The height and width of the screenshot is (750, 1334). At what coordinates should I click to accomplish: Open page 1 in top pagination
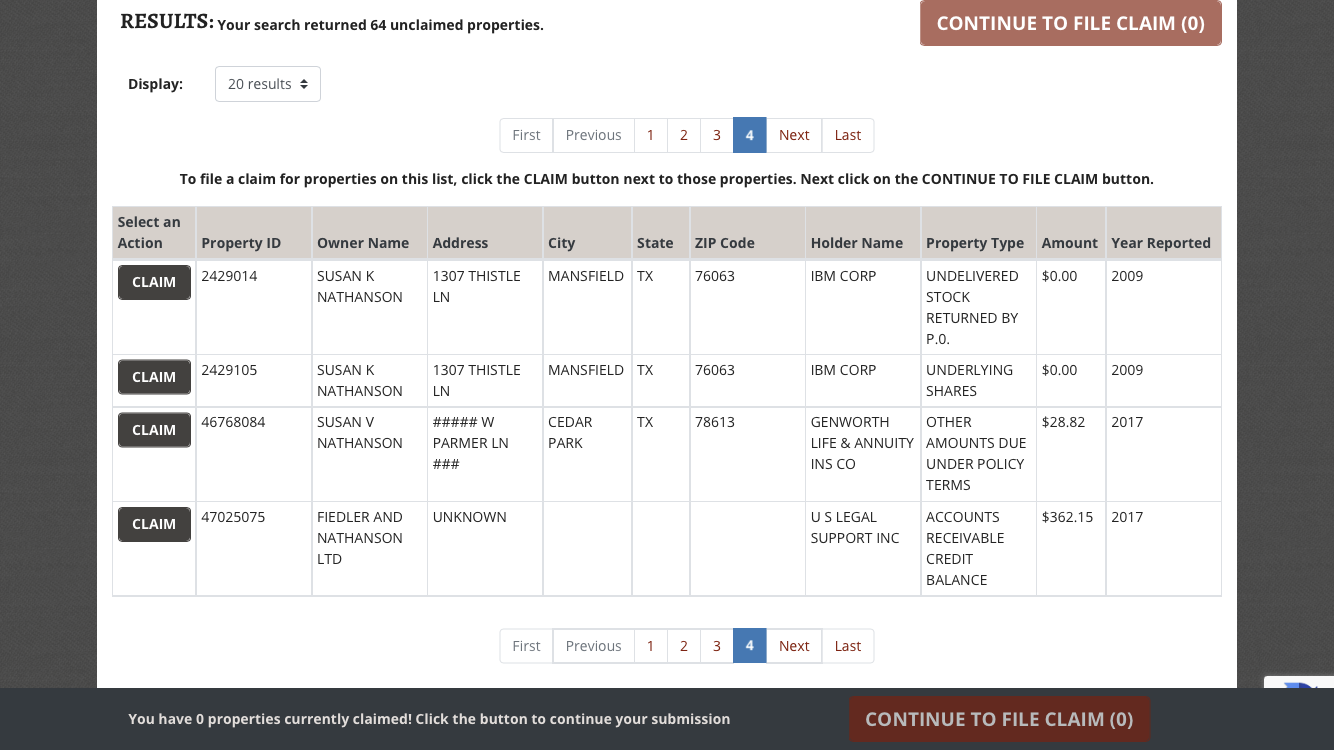click(650, 135)
